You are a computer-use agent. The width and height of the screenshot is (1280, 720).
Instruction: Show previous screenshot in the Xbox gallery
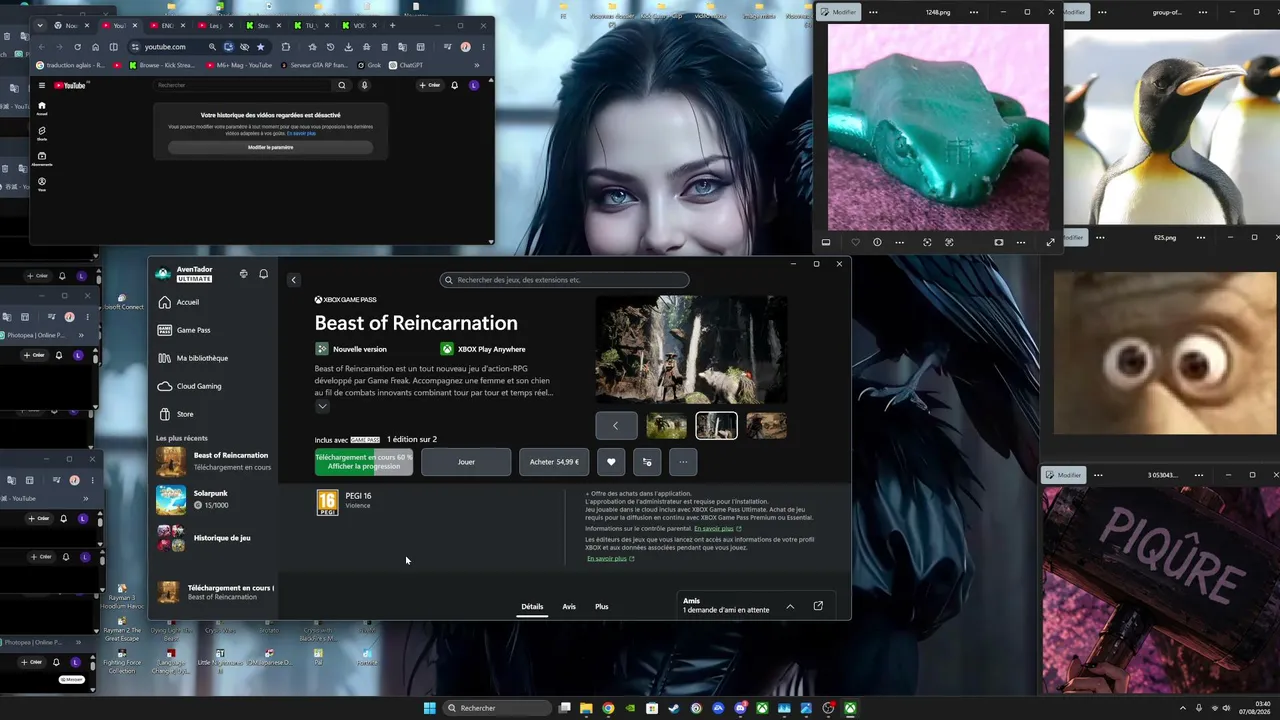click(616, 426)
